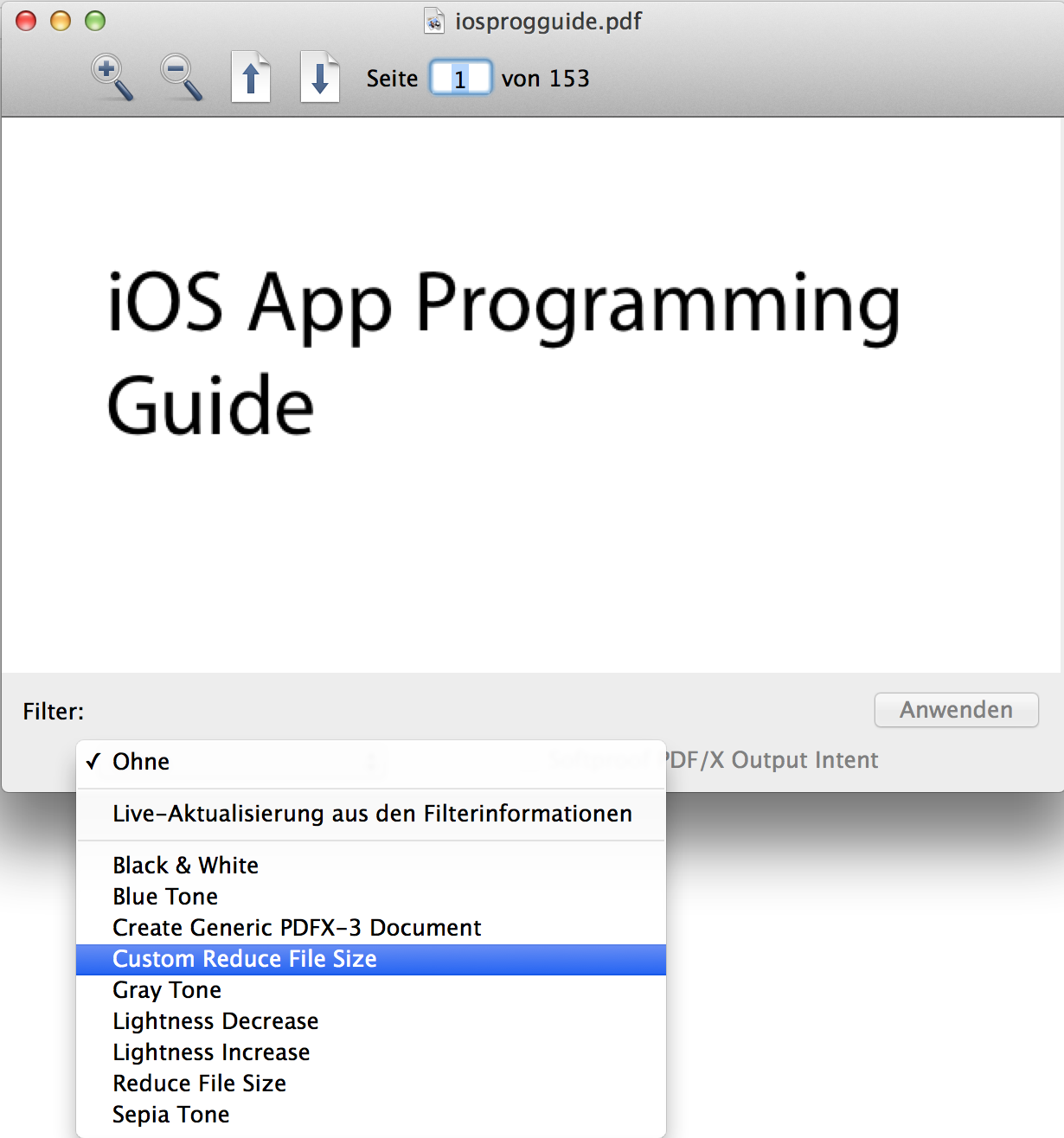Select highlighted Custom Reduce File Size filter
Viewport: 1064px width, 1138px height.
(371, 959)
